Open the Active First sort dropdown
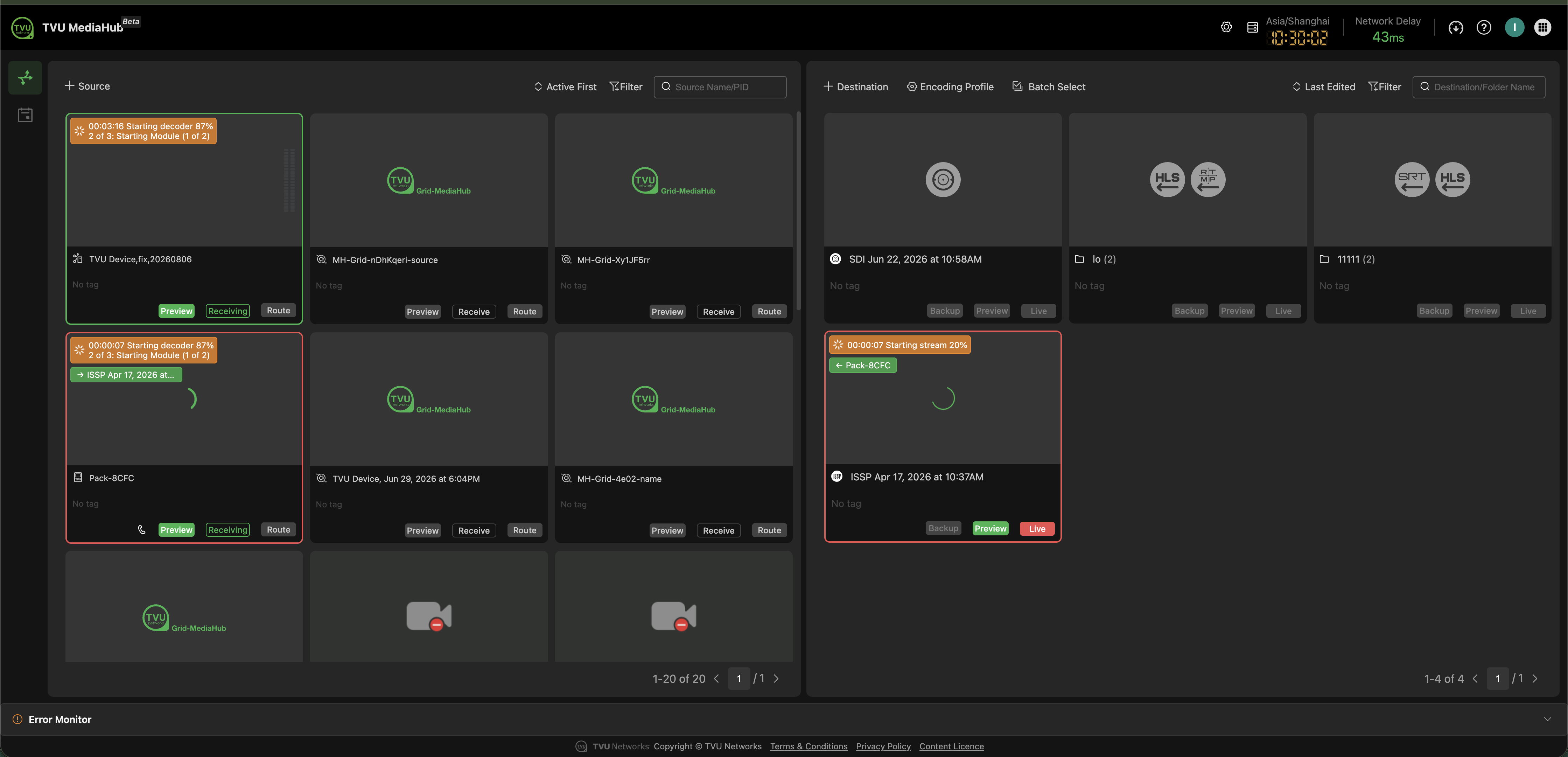 [565, 86]
